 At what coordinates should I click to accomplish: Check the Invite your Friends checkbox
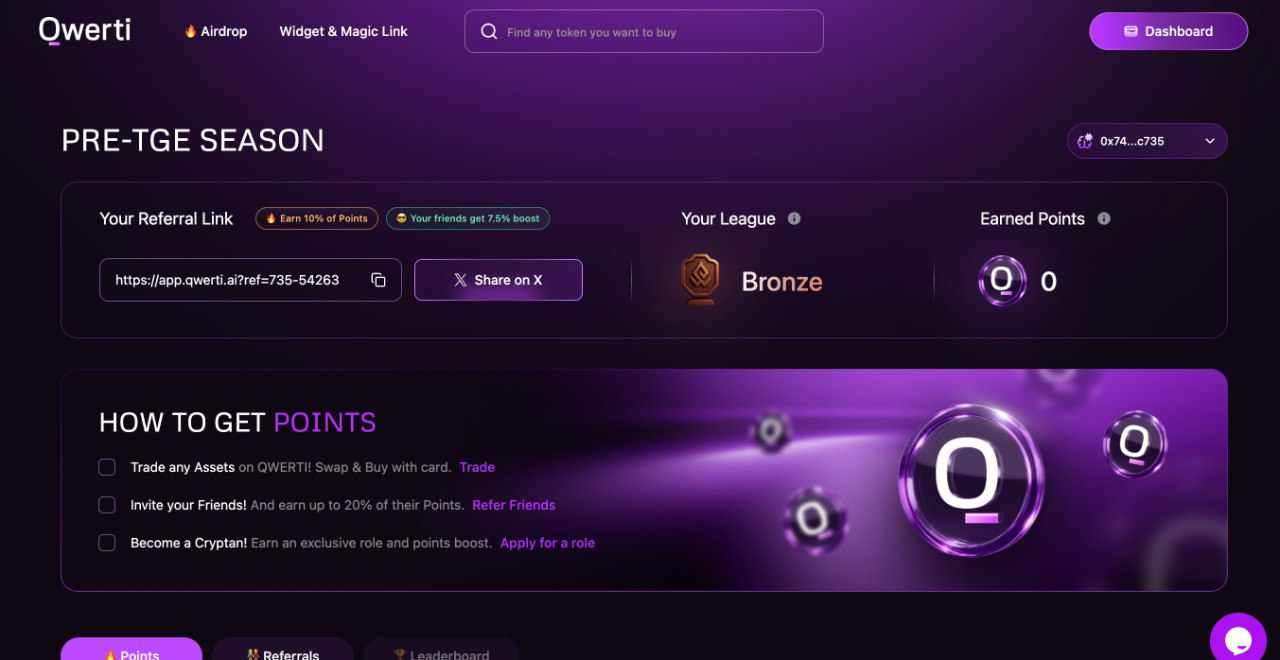pos(107,505)
